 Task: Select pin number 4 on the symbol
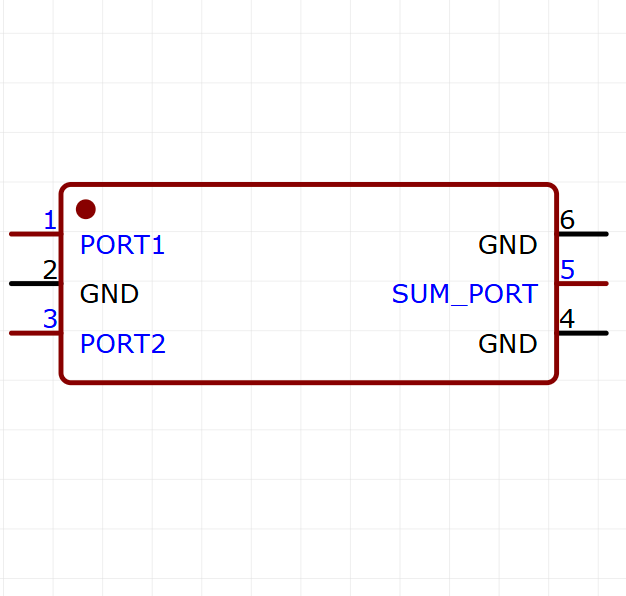[x=567, y=319]
